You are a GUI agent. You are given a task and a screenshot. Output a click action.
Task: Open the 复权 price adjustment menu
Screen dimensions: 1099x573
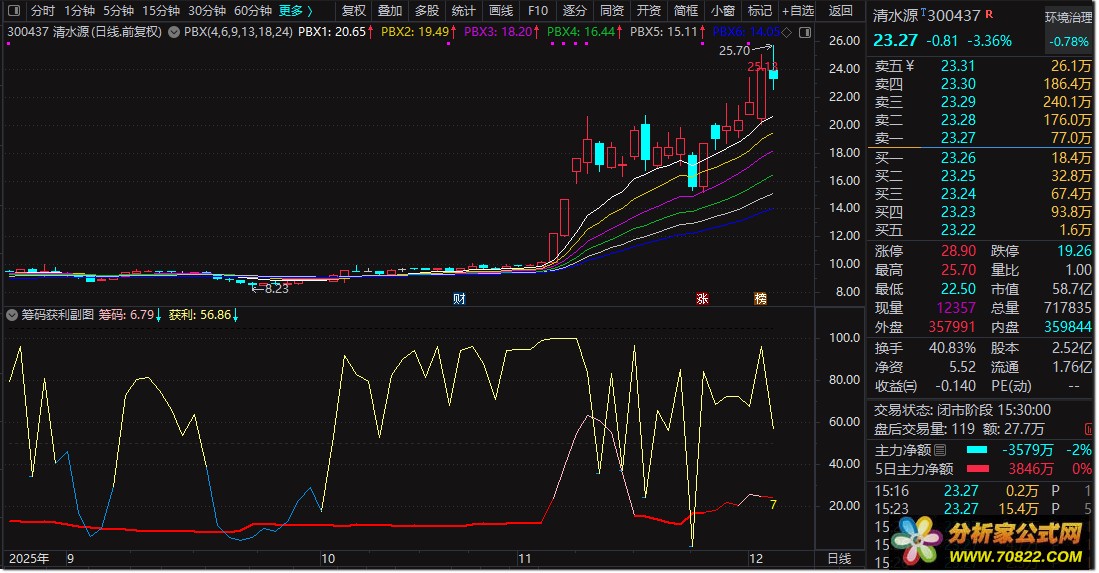pyautogui.click(x=354, y=11)
